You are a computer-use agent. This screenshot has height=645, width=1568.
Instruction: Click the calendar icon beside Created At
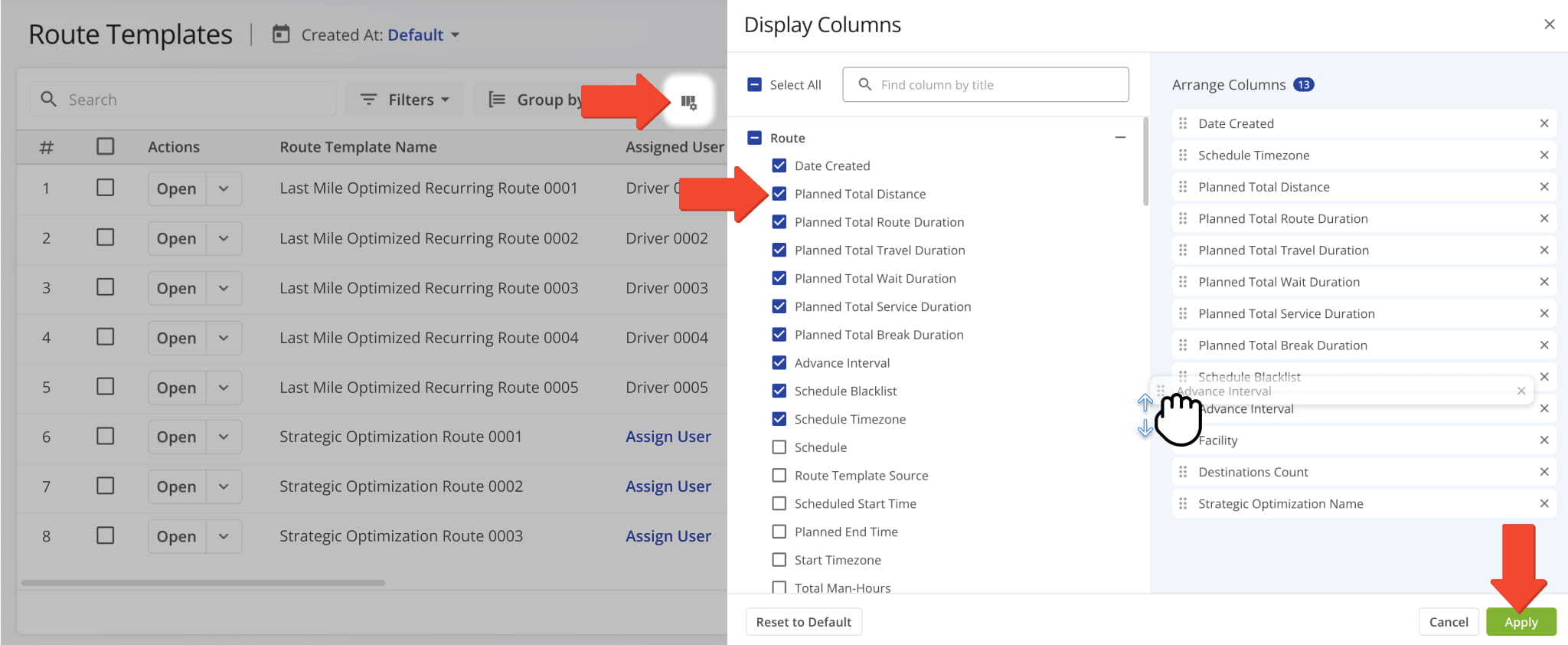pyautogui.click(x=281, y=34)
